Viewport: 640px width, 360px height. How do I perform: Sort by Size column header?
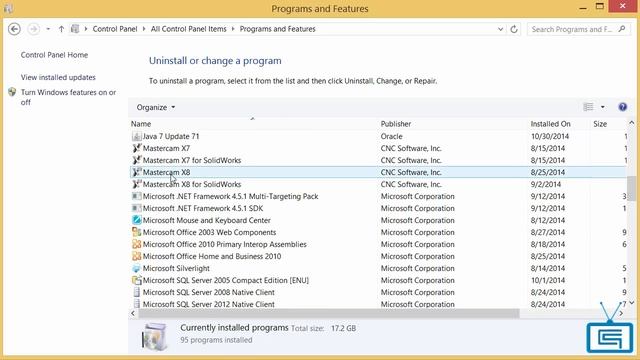pos(600,124)
